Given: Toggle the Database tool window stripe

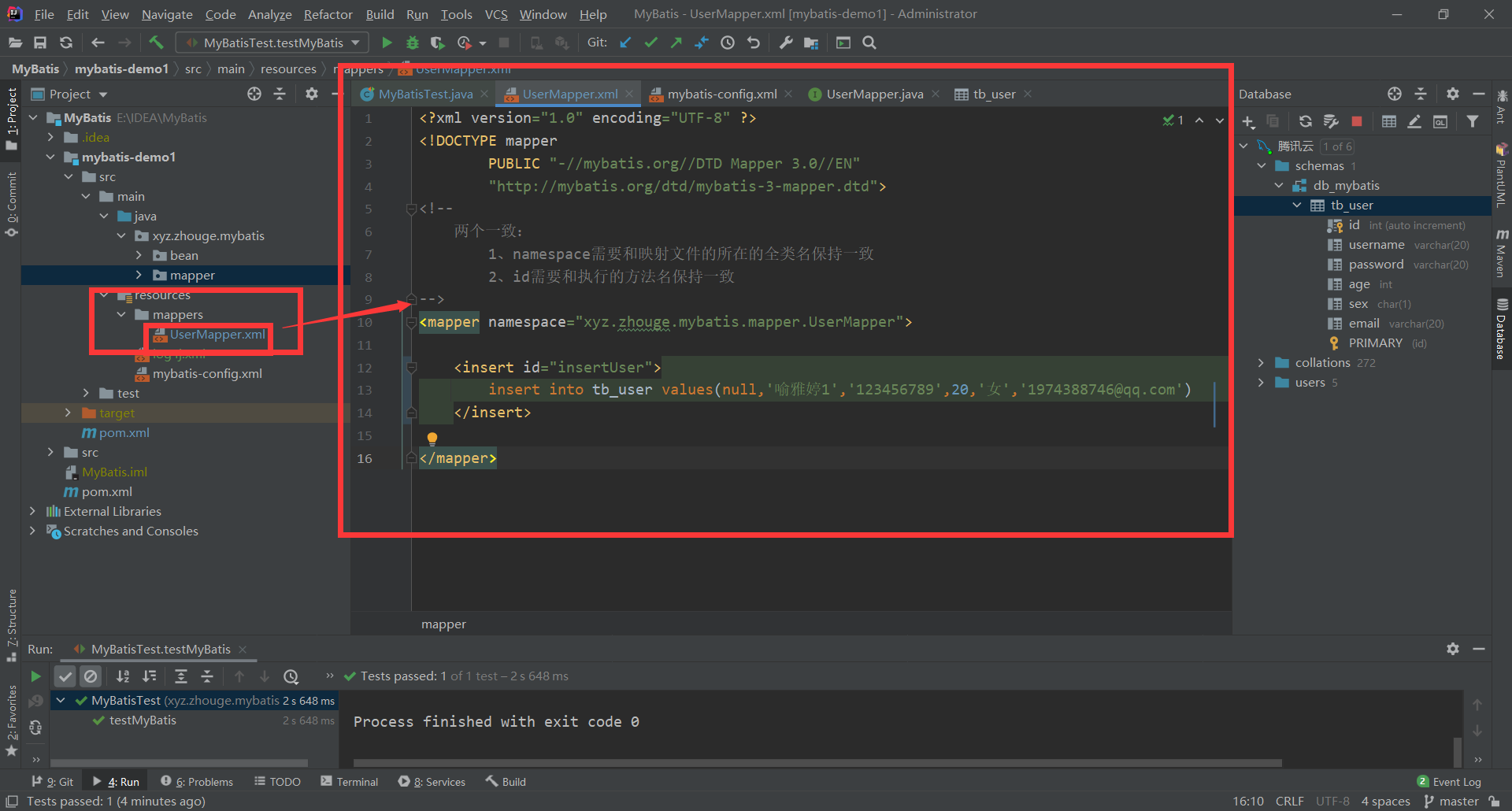Looking at the screenshot, I should coord(1502,328).
